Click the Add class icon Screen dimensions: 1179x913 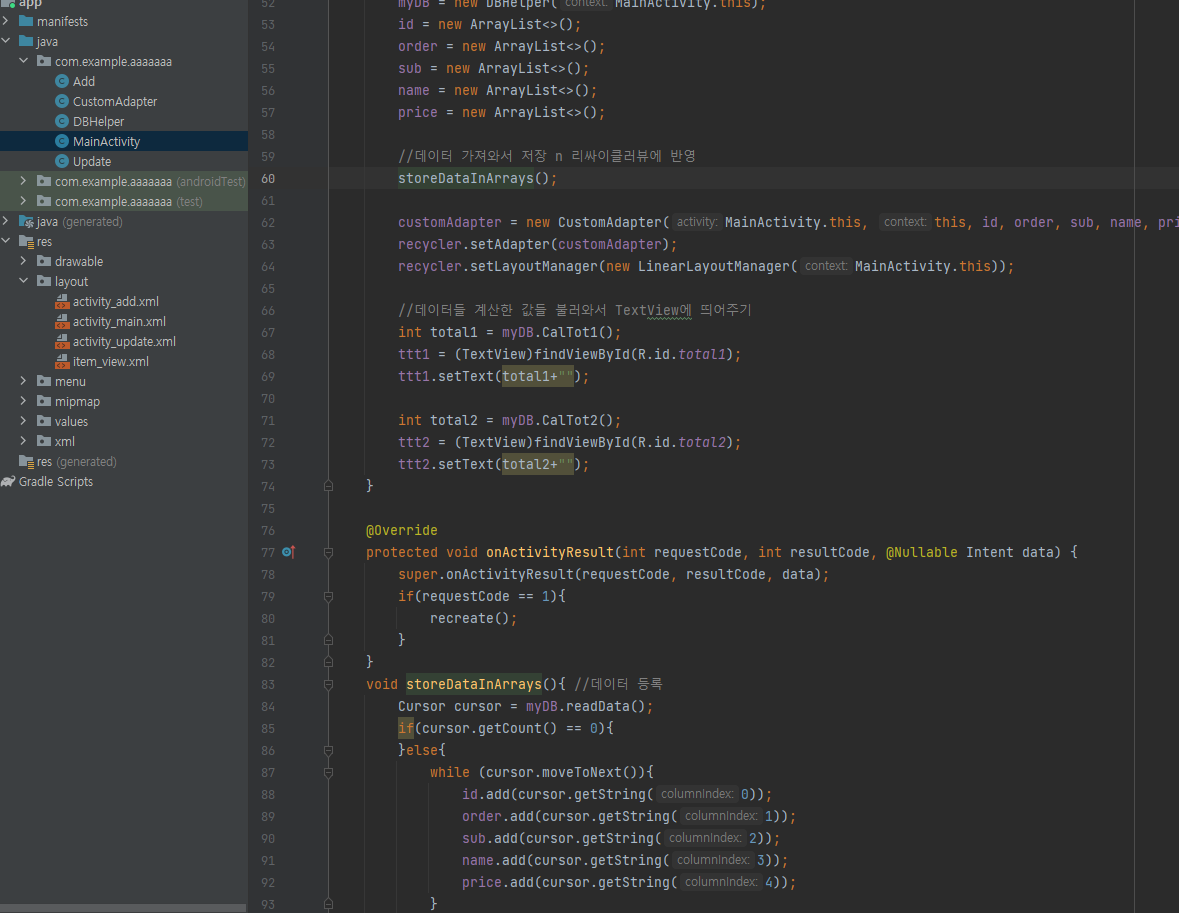tap(62, 81)
